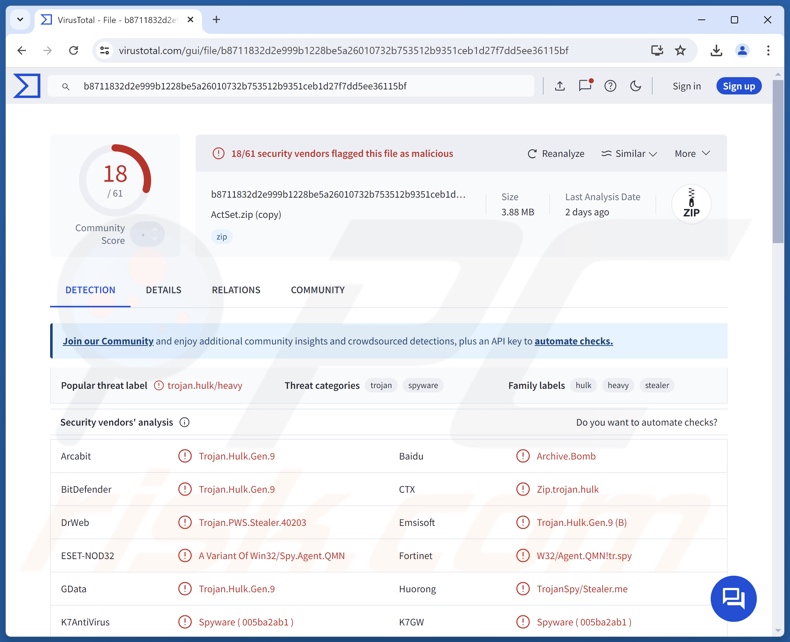The width and height of the screenshot is (790, 642).
Task: Follow the Join our Community link
Action: coord(108,341)
